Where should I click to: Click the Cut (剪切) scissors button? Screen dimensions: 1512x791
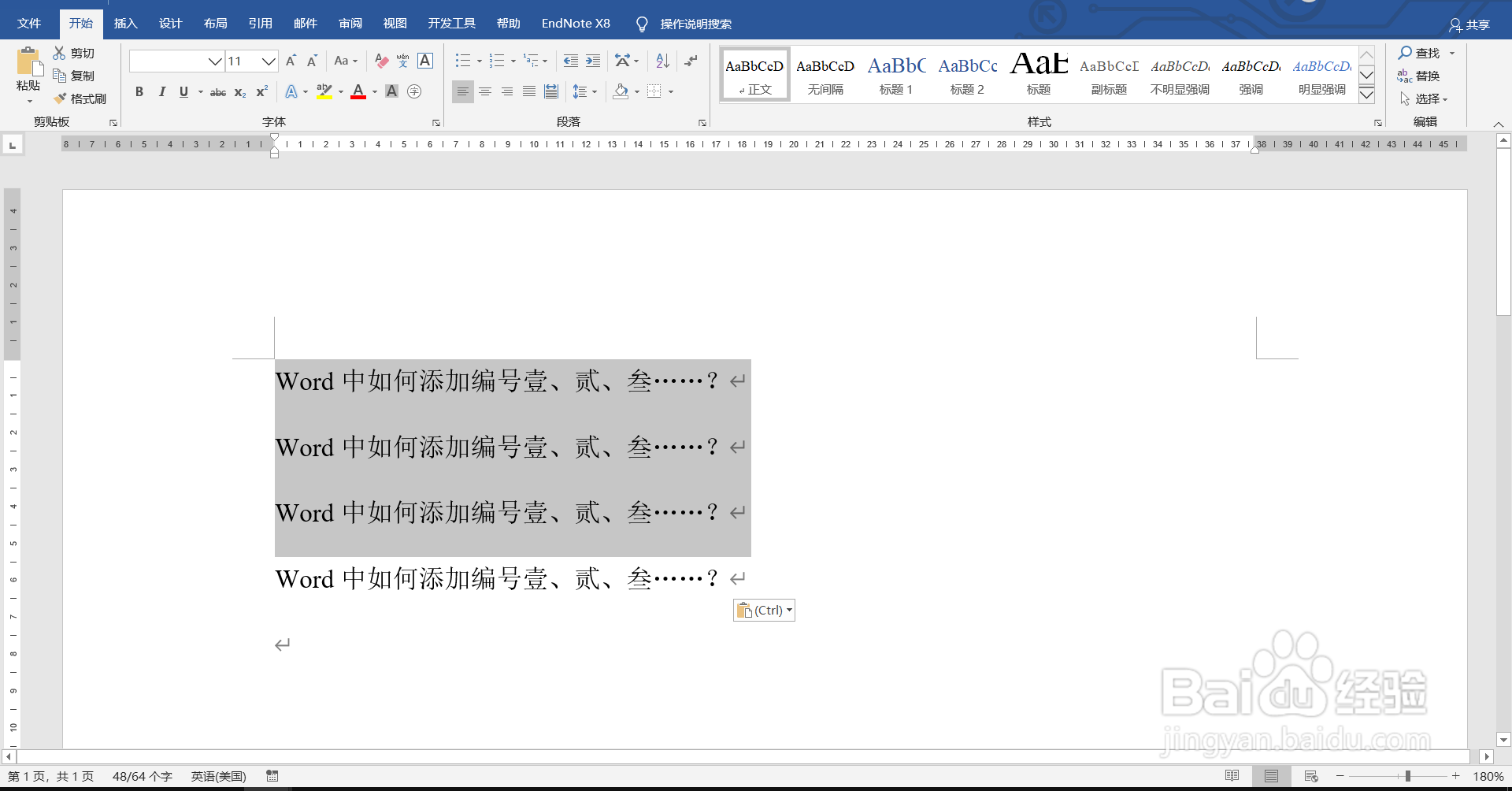point(73,53)
